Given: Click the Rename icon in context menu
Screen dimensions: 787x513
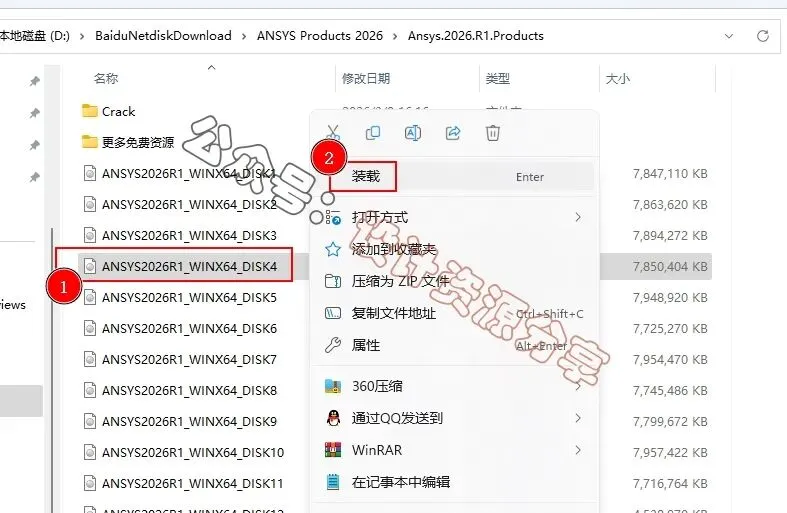Looking at the screenshot, I should click(x=413, y=133).
